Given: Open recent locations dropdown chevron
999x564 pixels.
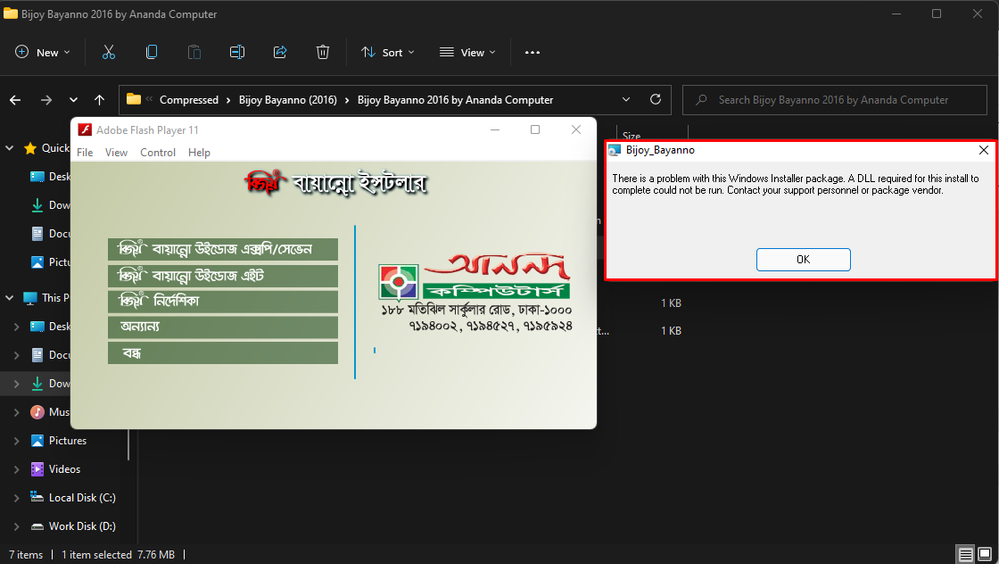Looking at the screenshot, I should click(73, 100).
